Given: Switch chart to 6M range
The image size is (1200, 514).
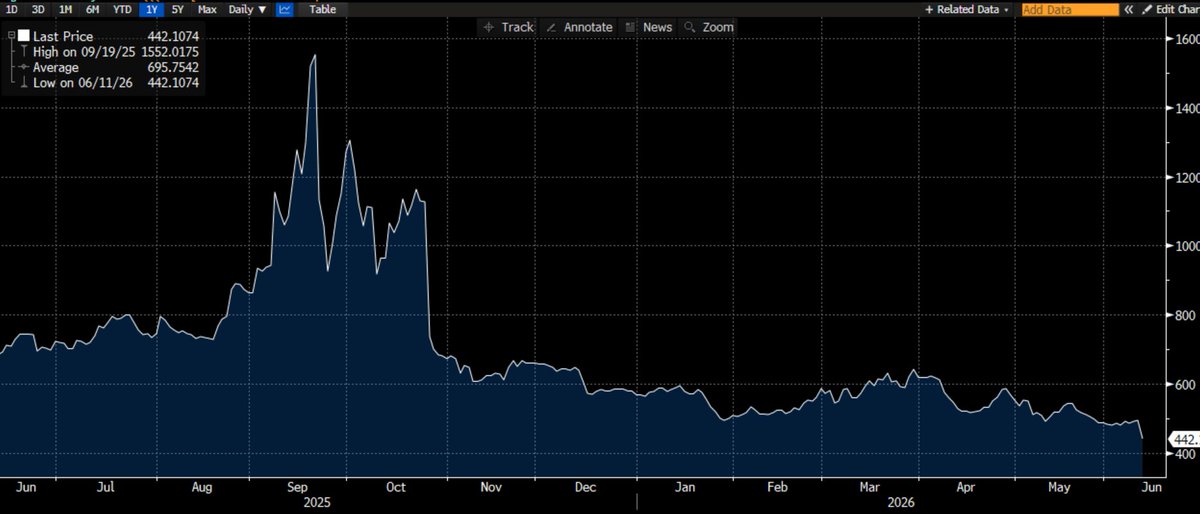Looking at the screenshot, I should pos(93,9).
